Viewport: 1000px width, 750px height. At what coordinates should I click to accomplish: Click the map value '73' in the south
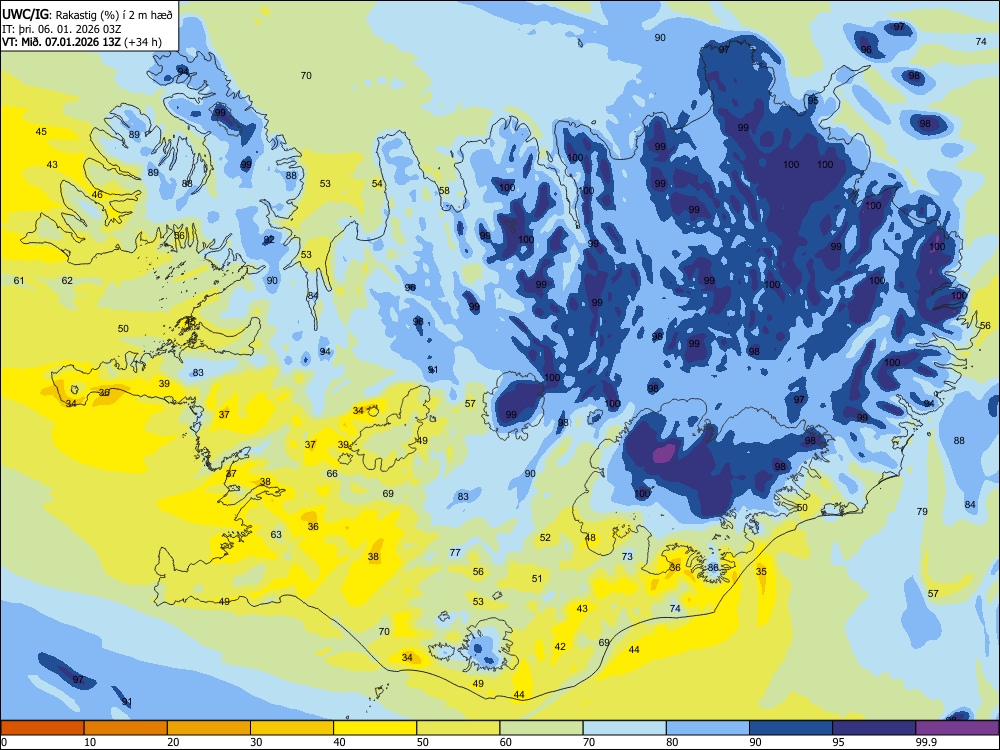(628, 556)
